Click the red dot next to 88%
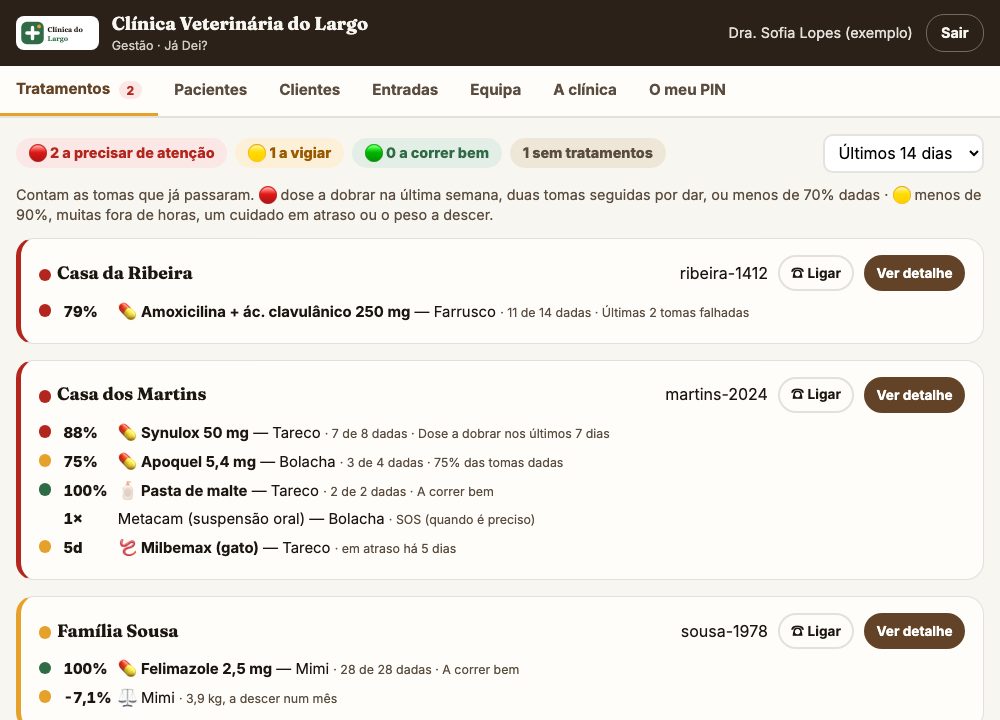 tap(45, 432)
